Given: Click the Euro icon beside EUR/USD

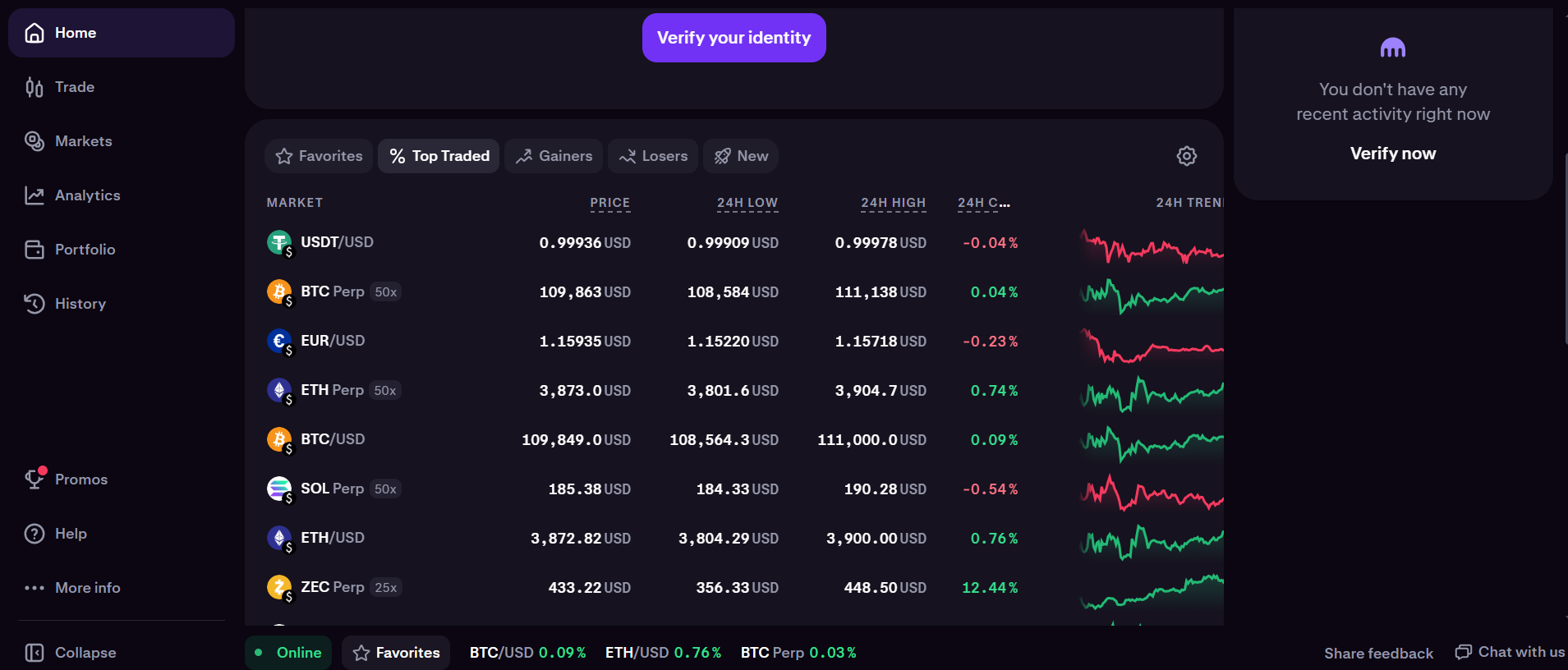Looking at the screenshot, I should tap(278, 341).
